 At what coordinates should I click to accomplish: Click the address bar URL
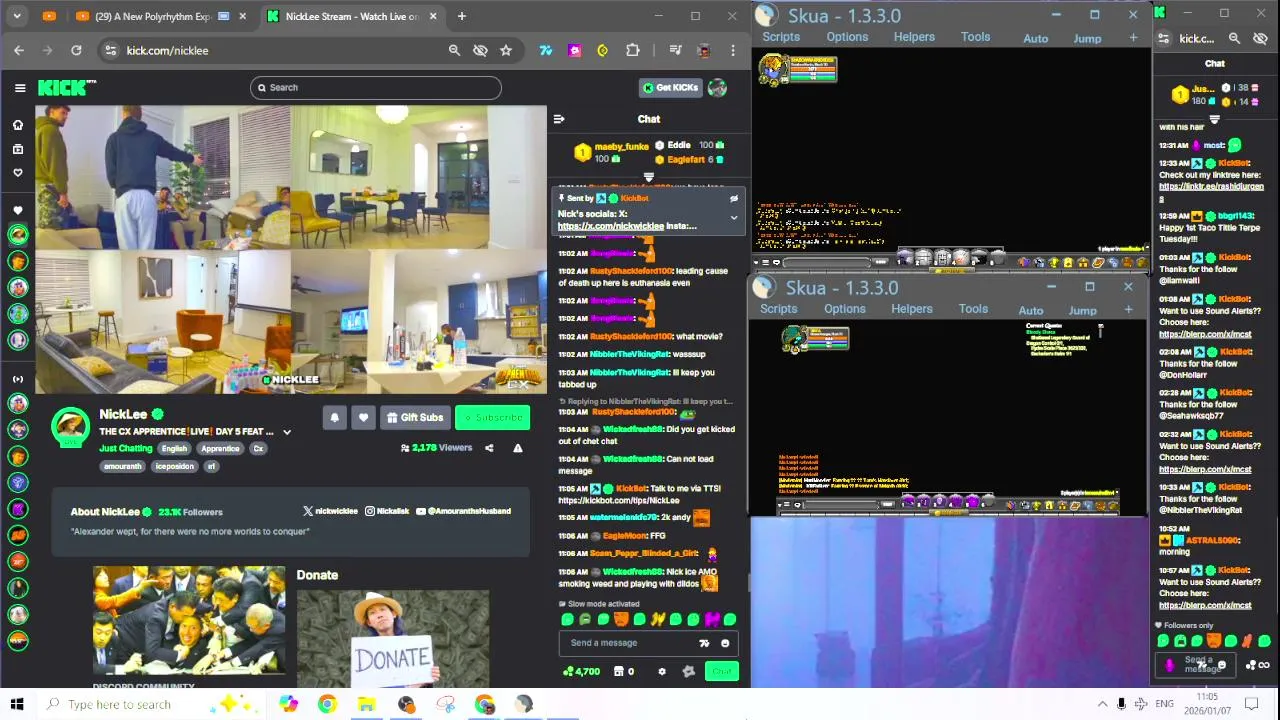(167, 50)
